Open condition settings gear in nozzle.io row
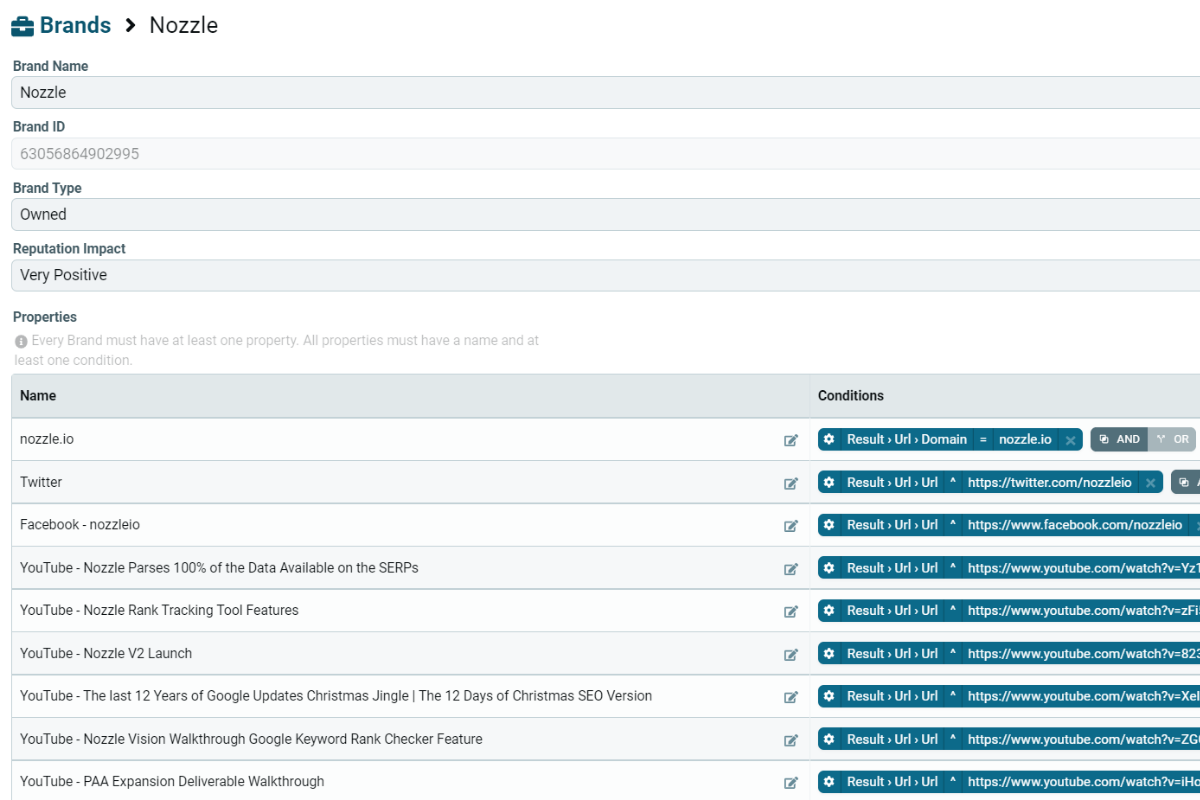Viewport: 1200px width, 800px height. pyautogui.click(x=829, y=439)
